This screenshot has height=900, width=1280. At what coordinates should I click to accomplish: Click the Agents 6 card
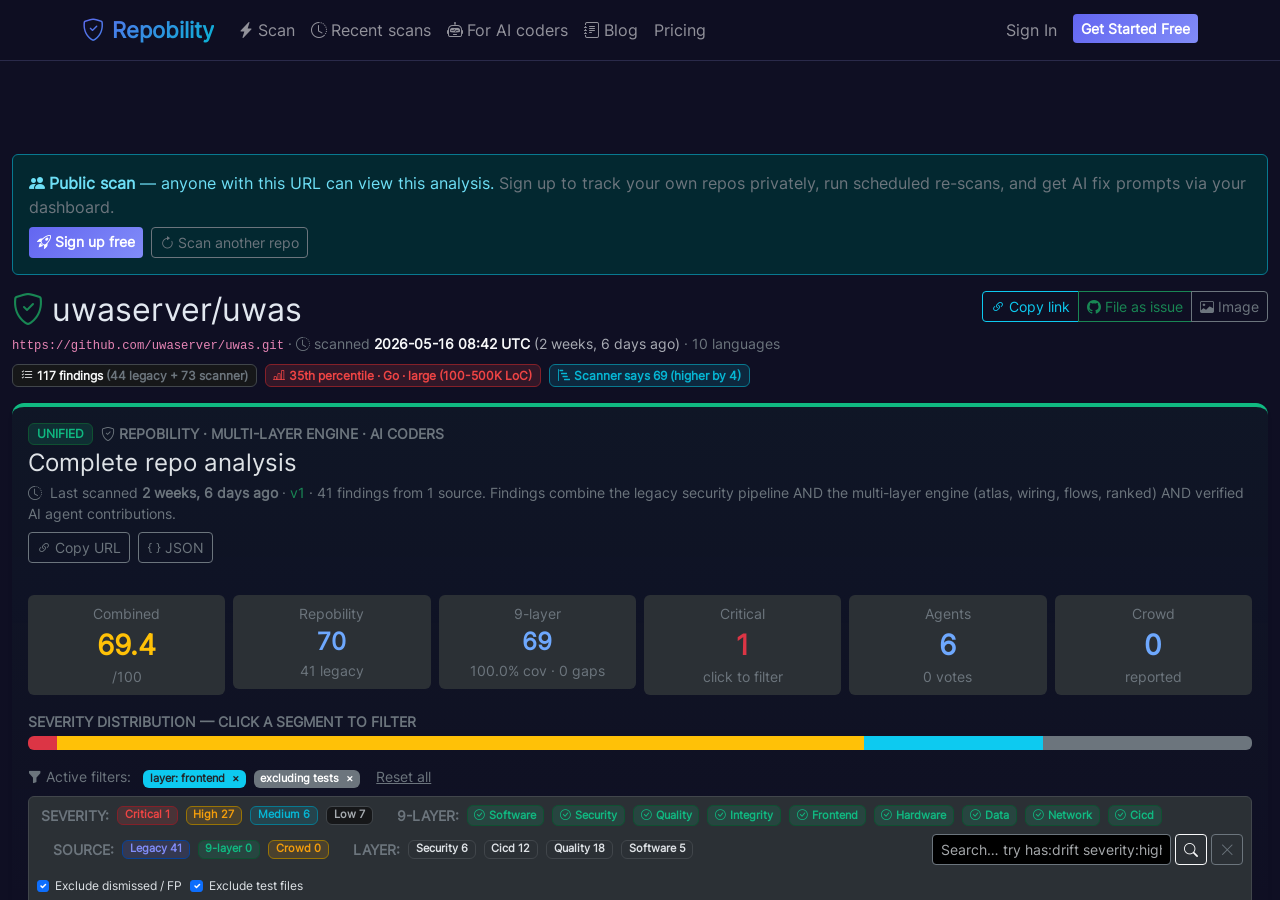[948, 645]
